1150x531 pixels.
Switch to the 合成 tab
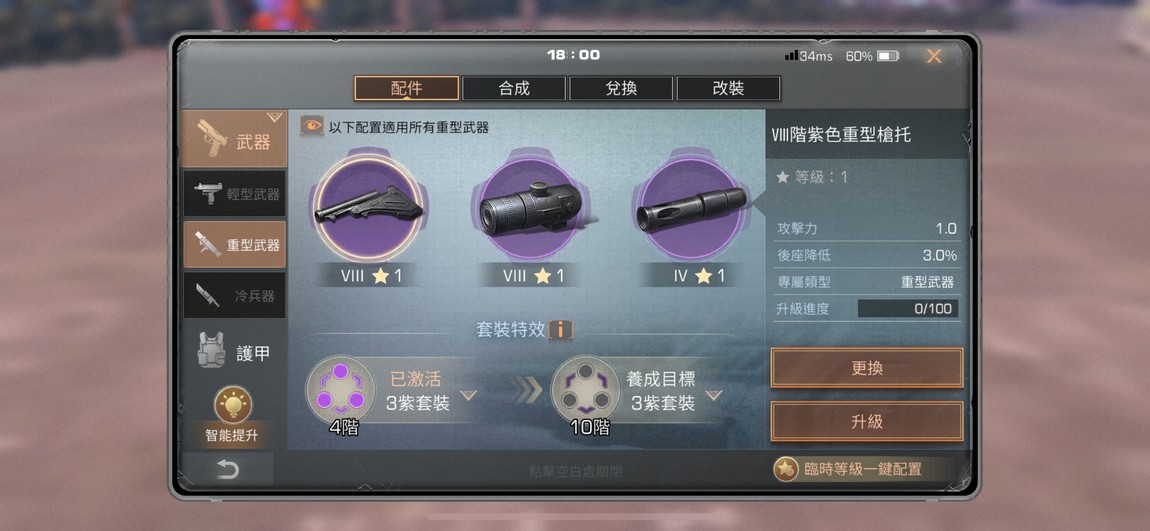(x=514, y=89)
